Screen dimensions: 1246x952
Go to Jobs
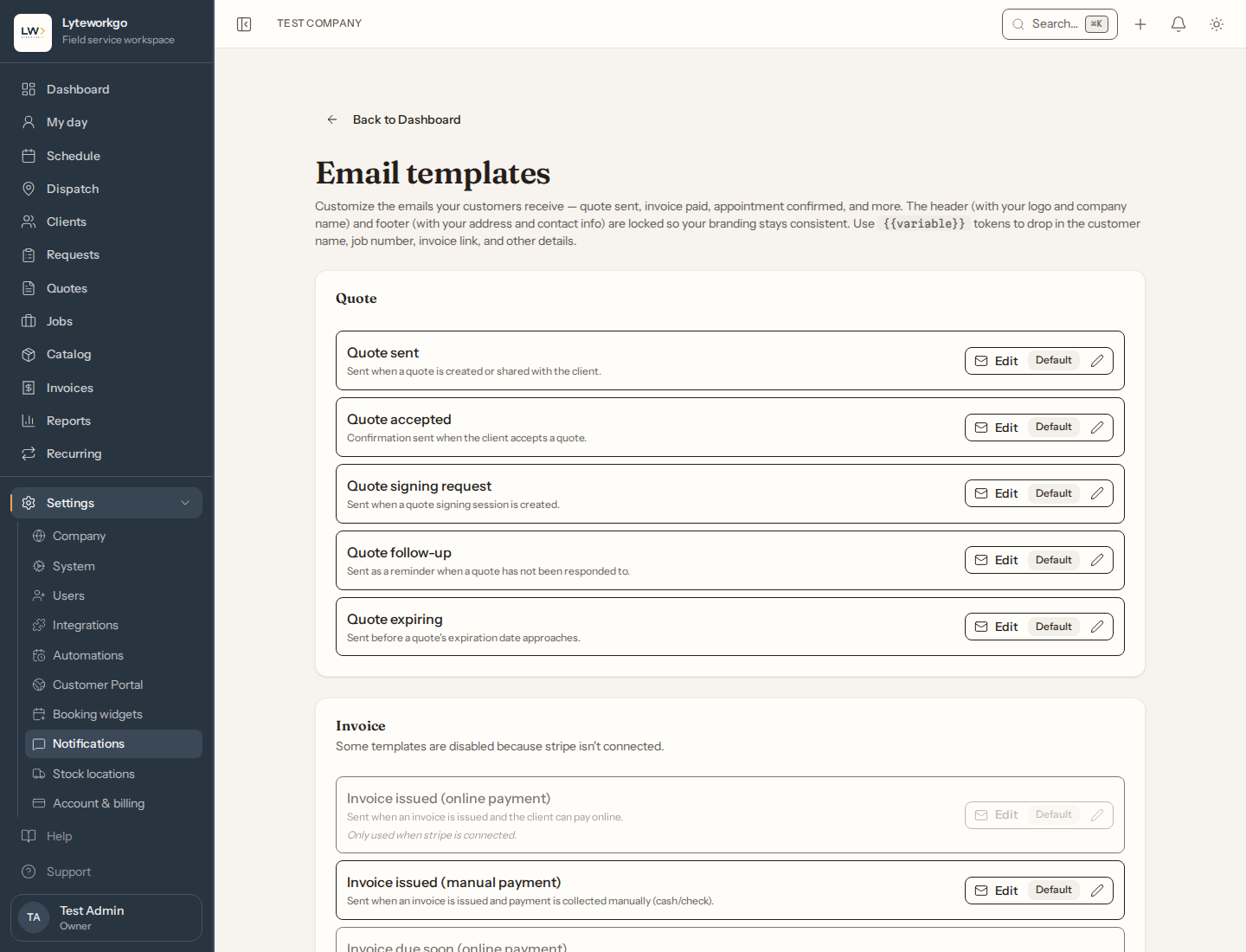tap(107, 321)
